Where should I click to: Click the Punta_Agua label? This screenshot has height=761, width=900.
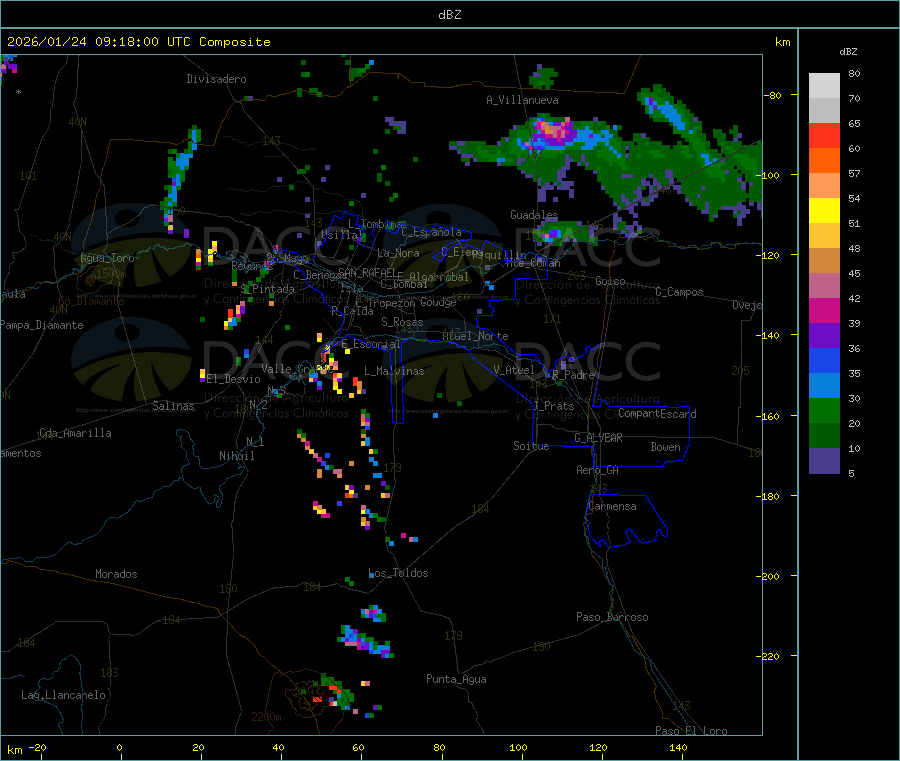tap(456, 679)
